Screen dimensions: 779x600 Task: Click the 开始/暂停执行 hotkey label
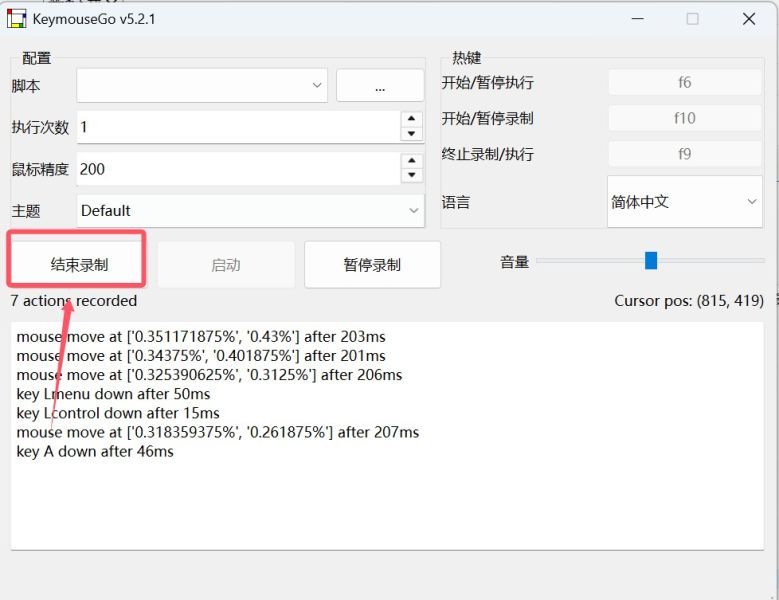coord(488,82)
